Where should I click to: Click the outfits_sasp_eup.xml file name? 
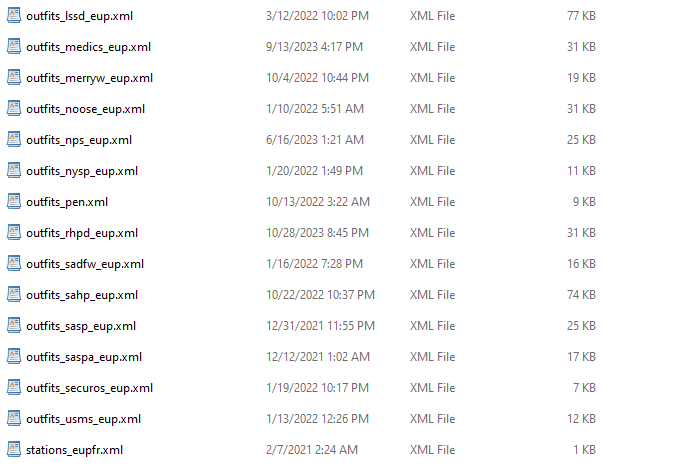[81, 326]
